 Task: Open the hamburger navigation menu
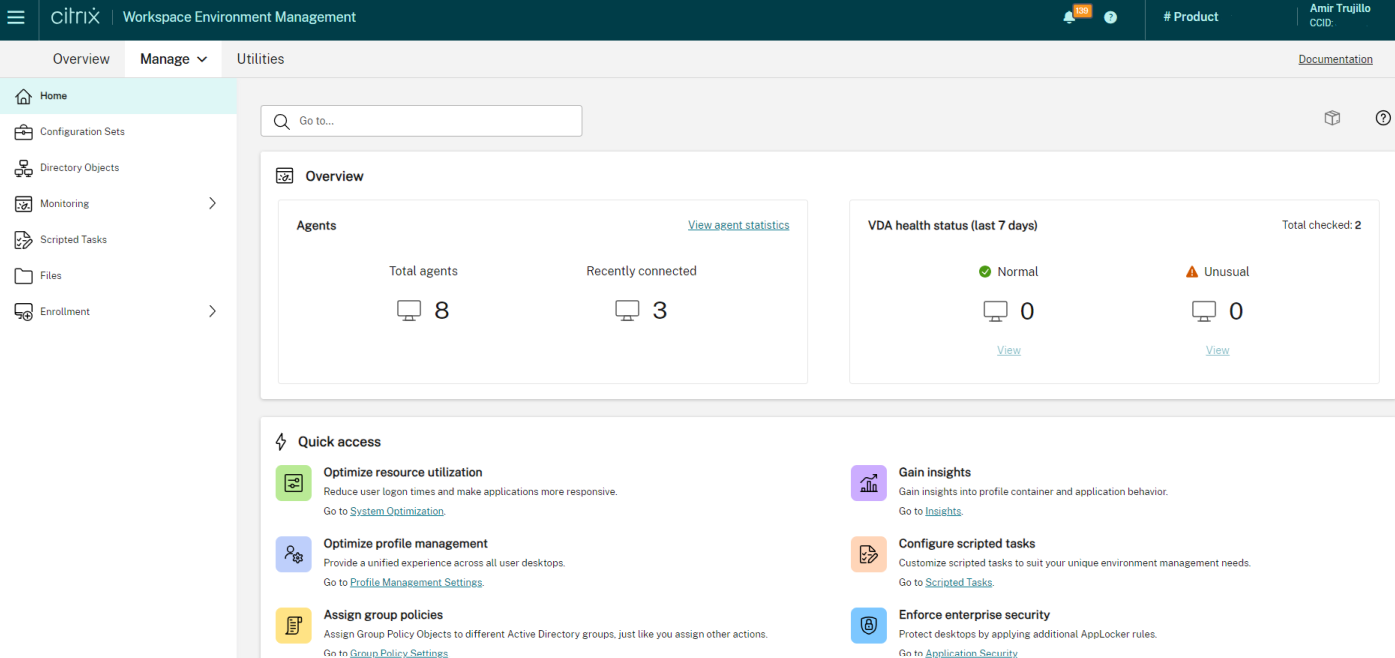[x=16, y=17]
